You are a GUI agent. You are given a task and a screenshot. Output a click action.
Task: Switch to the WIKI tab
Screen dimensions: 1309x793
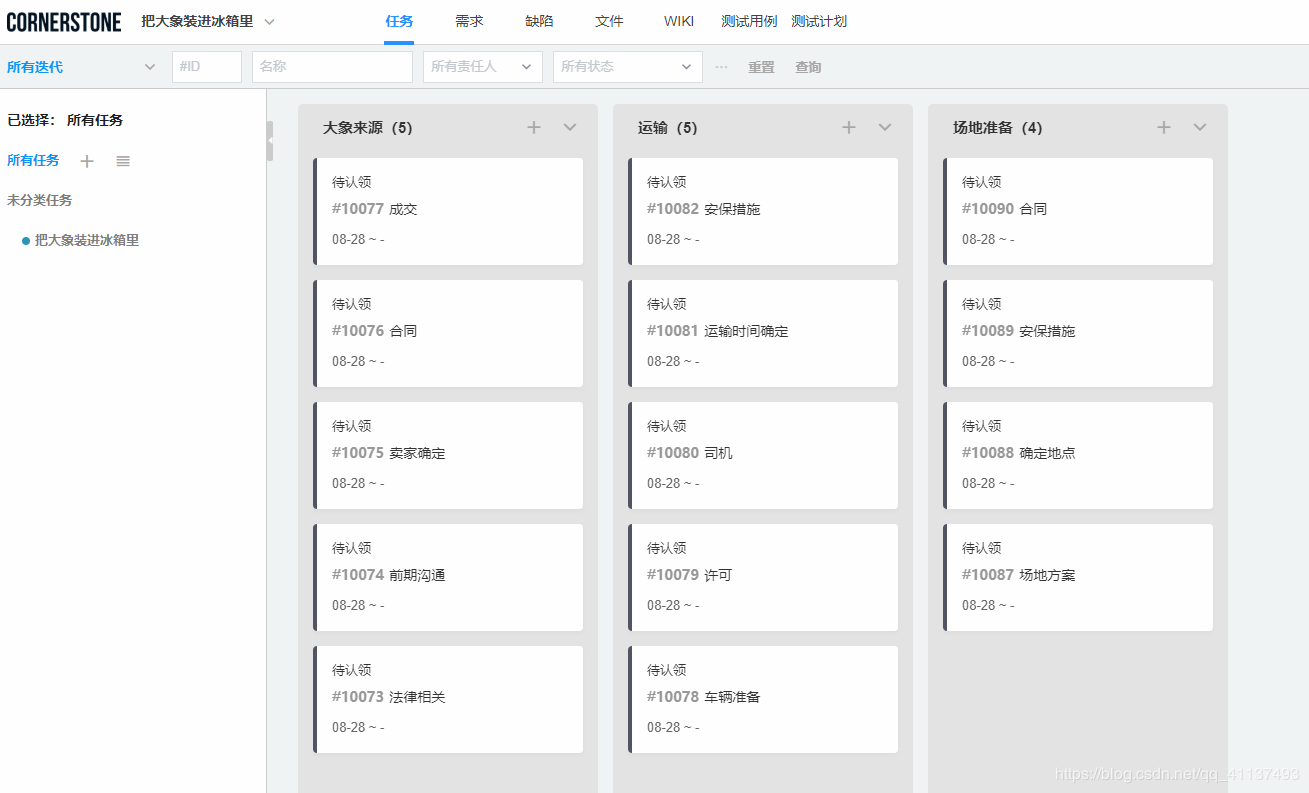pos(679,20)
